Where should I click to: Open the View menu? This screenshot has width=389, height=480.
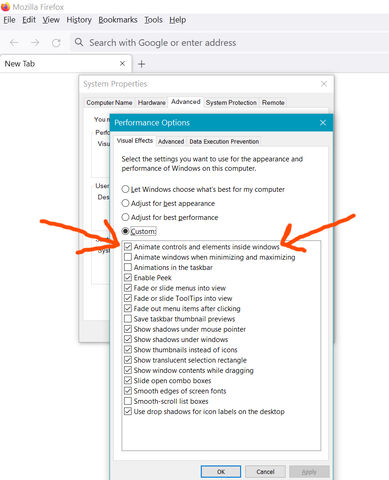click(51, 20)
